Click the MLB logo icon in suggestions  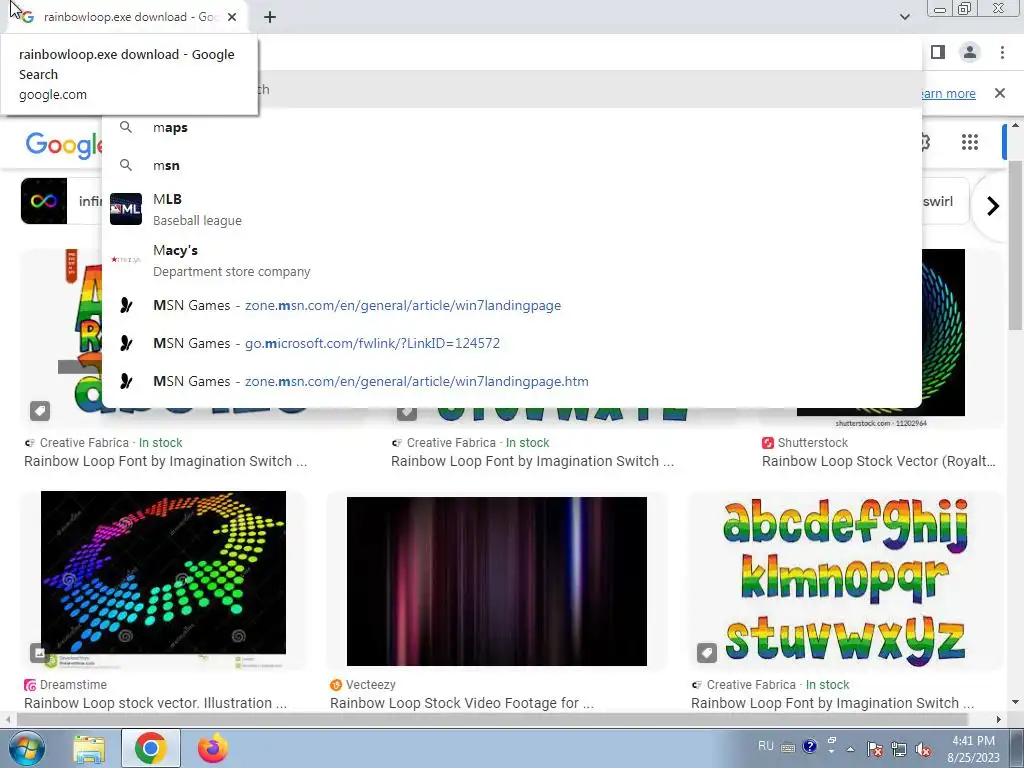pos(126,209)
